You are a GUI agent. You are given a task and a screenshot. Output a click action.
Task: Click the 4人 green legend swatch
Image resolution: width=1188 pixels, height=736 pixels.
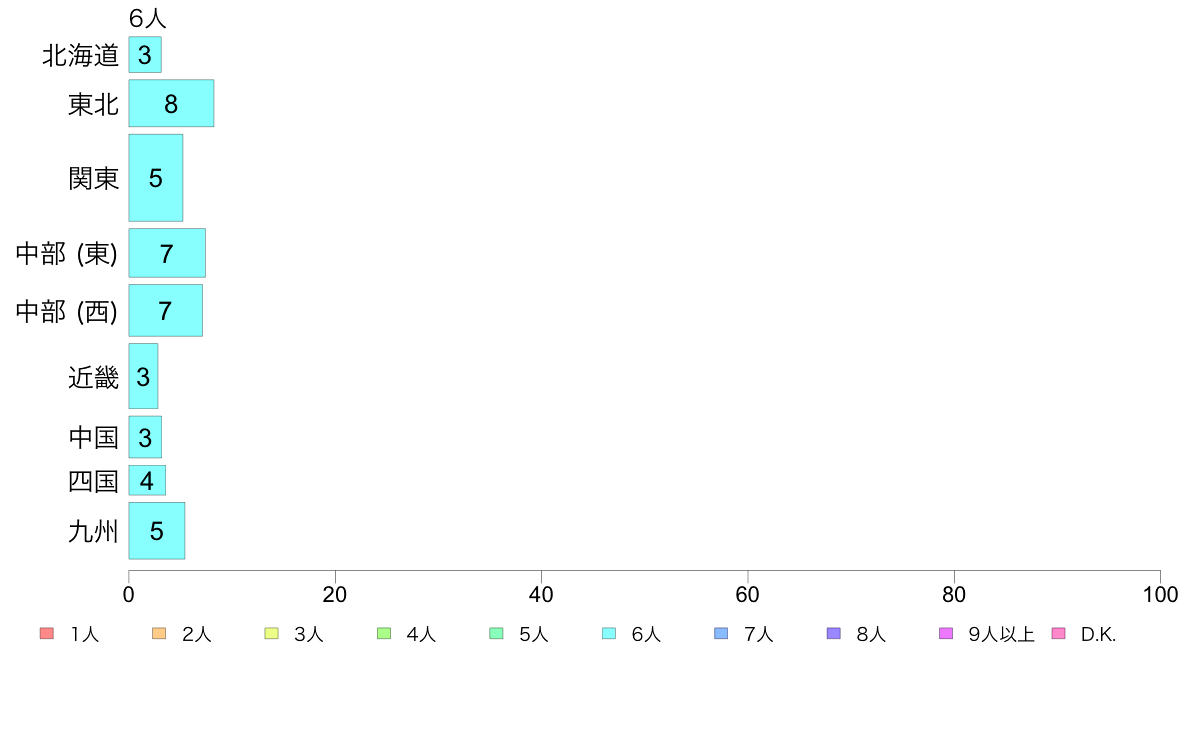[x=384, y=634]
